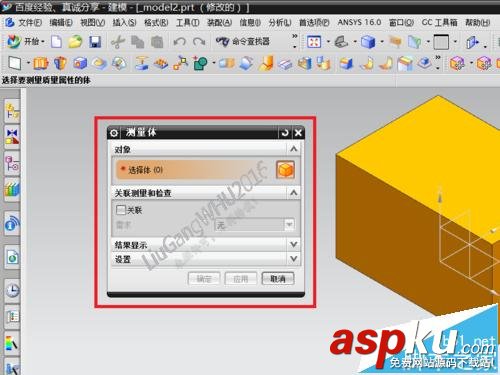500x375 pixels.
Task: Click the Save floppy disk icon
Action: click(x=95, y=42)
